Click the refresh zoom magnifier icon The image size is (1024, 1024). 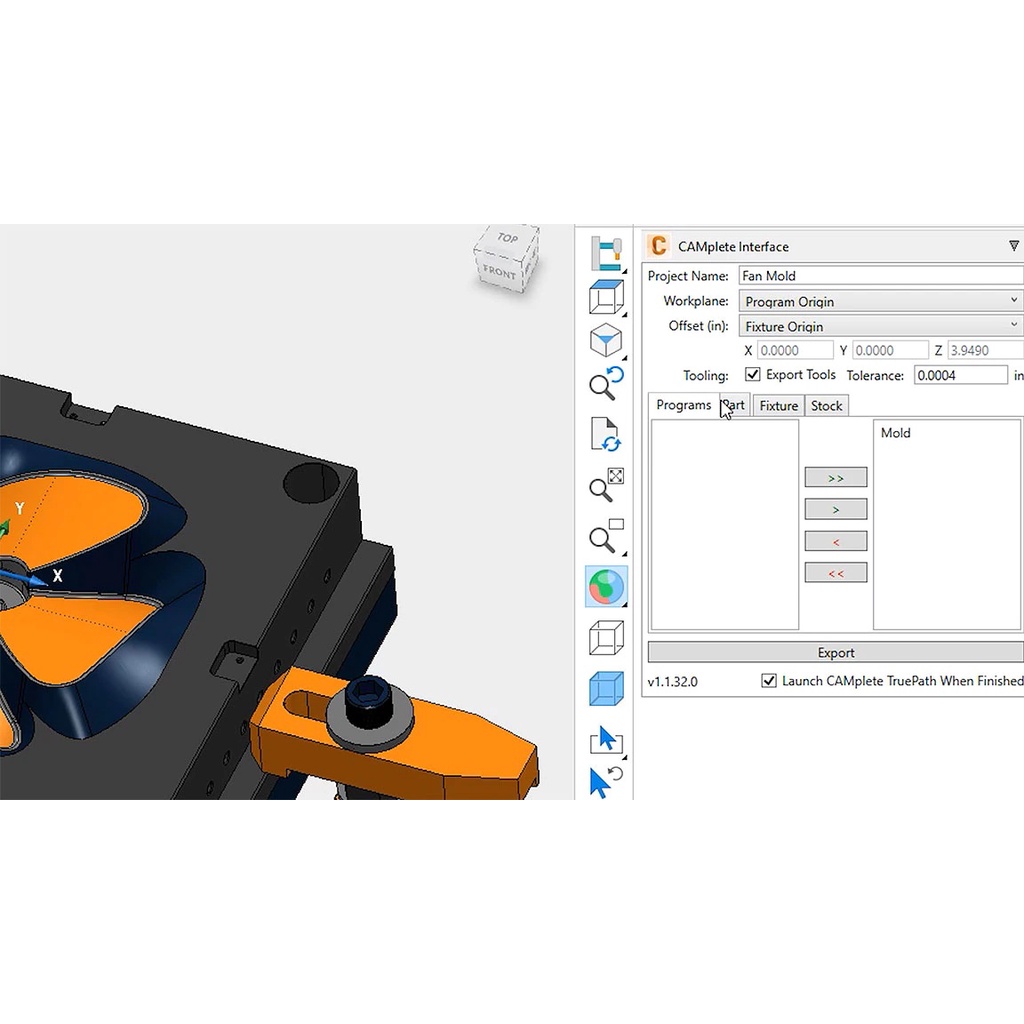tap(606, 383)
